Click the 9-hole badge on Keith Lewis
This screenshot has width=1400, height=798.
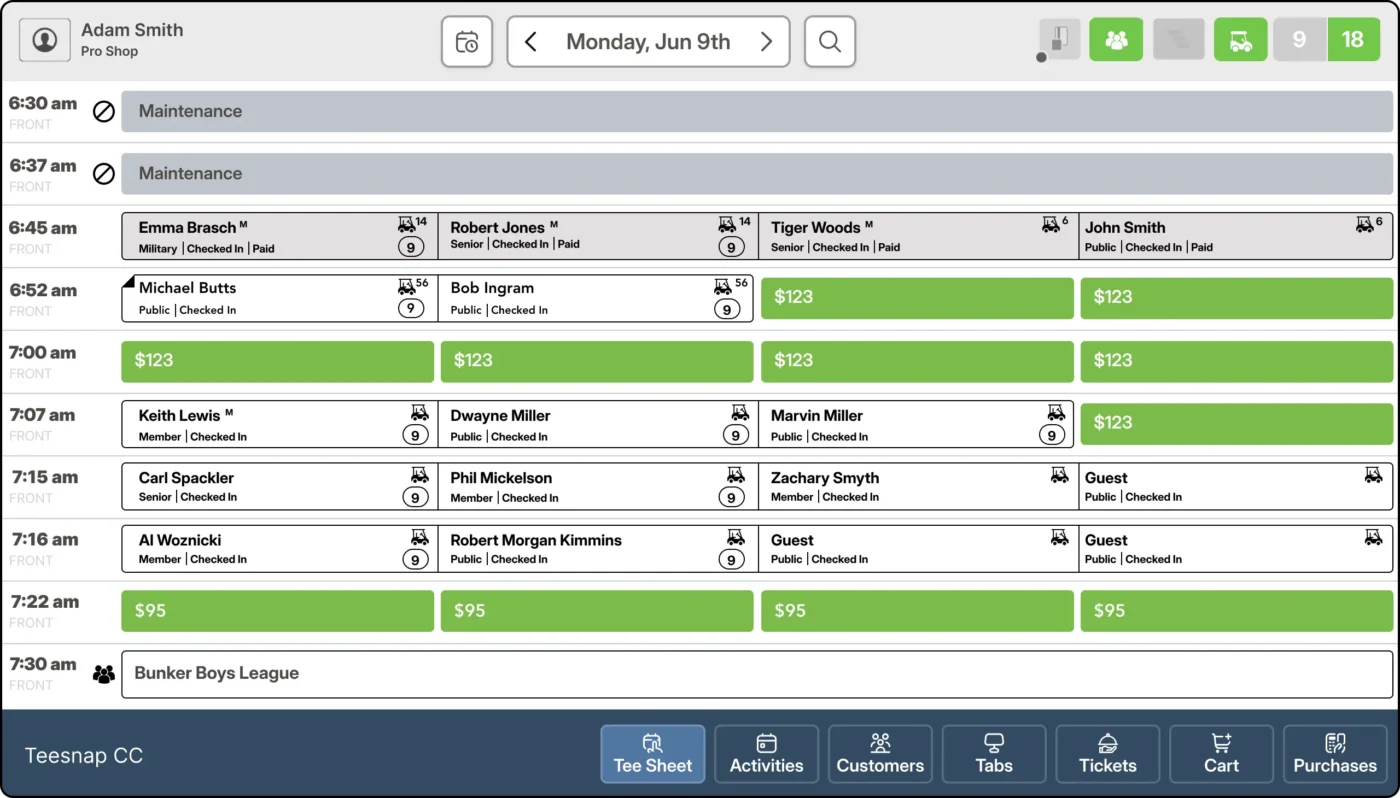point(415,435)
